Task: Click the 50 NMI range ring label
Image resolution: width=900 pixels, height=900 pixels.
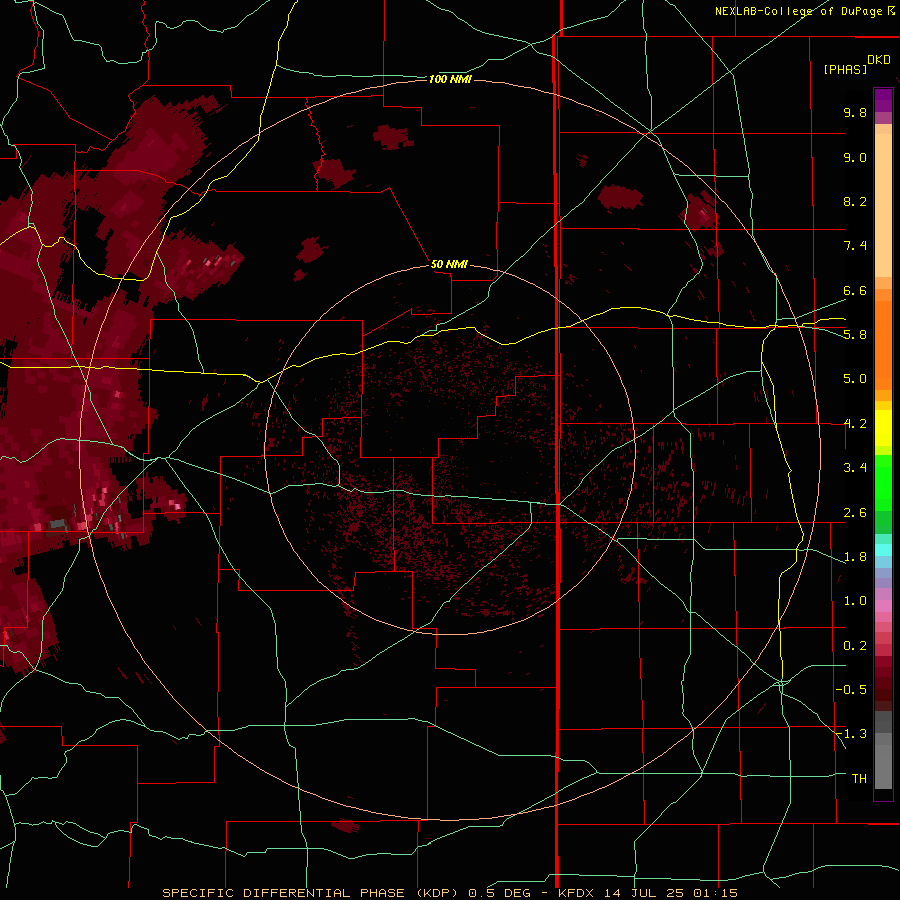Action: pyautogui.click(x=449, y=264)
